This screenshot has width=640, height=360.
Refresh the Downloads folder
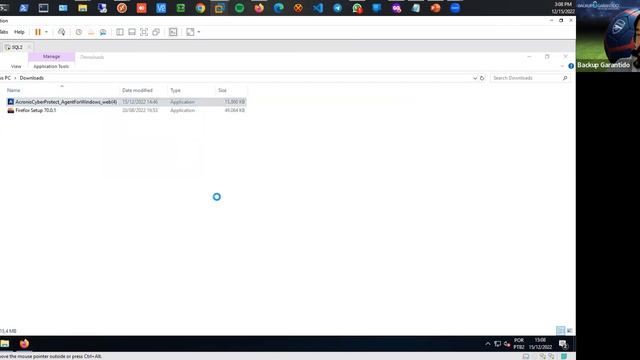tap(482, 78)
